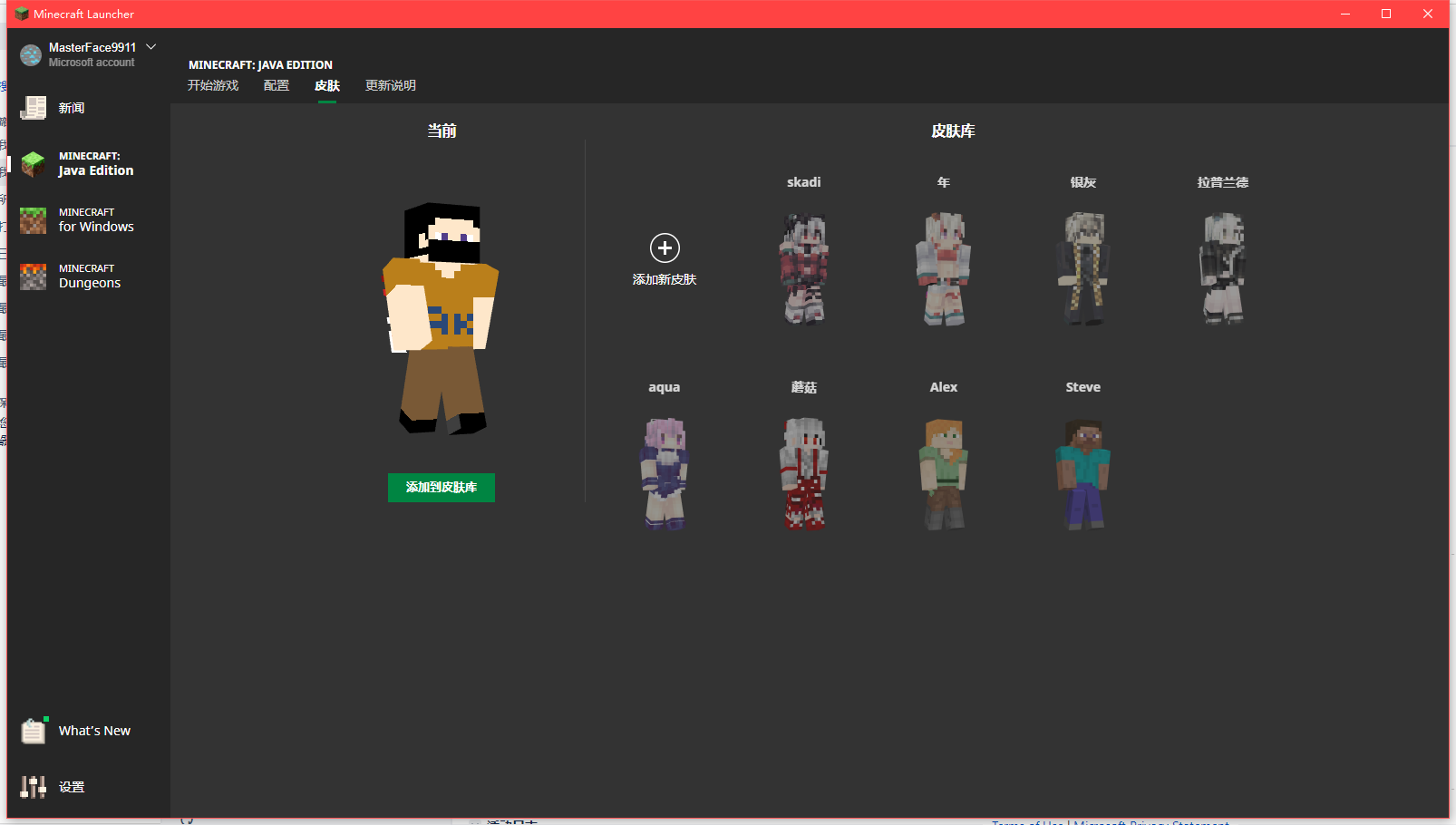Select the 皮肤 tab
1456x825 pixels.
327,85
